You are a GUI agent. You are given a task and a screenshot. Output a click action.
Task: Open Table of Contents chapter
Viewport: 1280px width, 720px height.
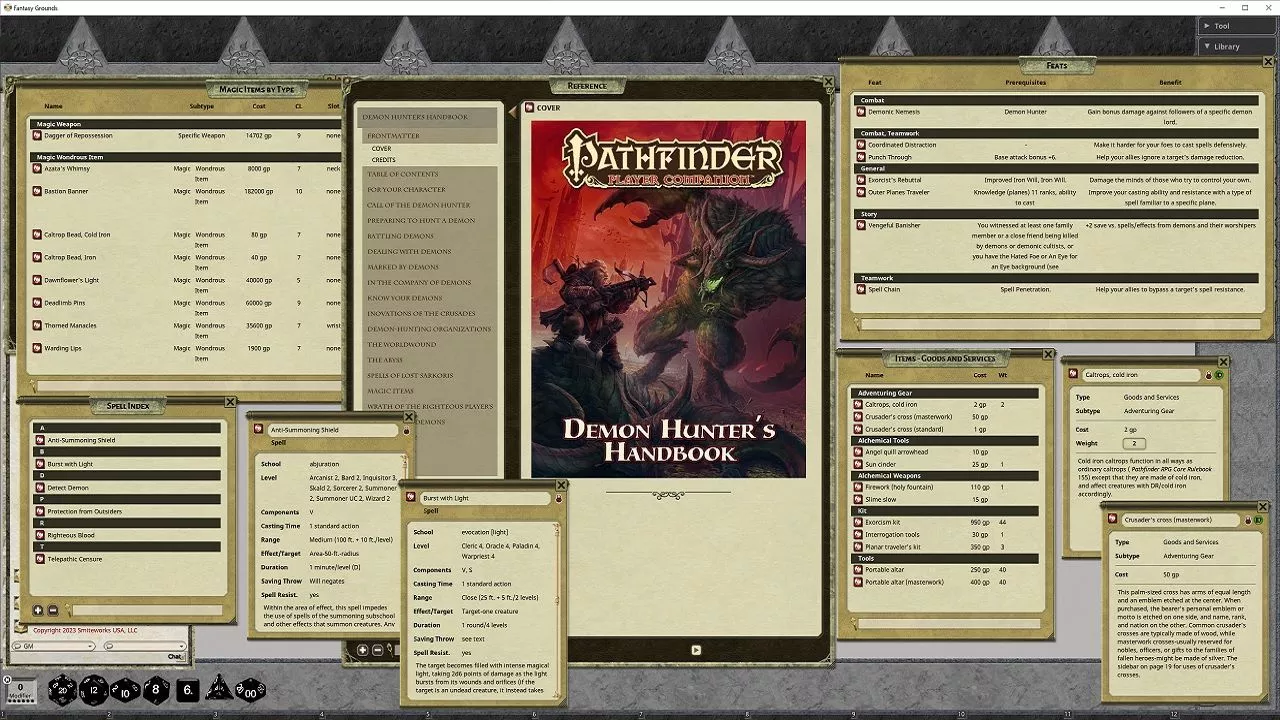point(402,174)
